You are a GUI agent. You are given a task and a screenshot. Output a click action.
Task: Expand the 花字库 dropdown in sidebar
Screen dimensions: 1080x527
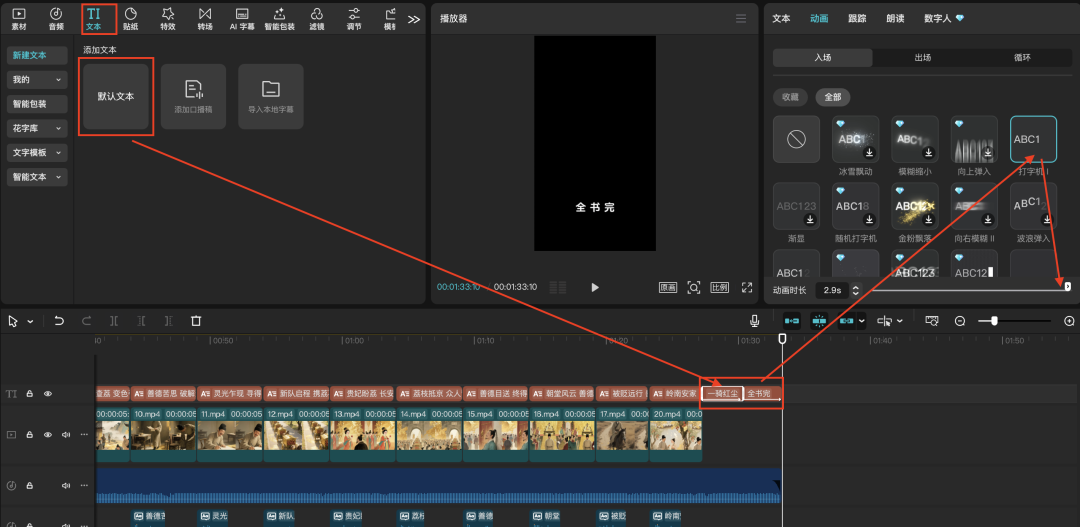tap(38, 128)
